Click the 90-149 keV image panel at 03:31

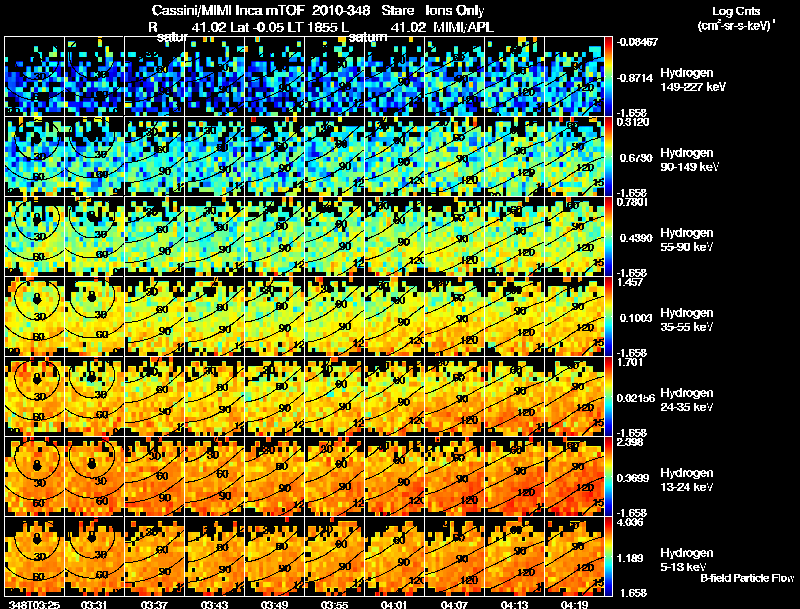(x=94, y=156)
